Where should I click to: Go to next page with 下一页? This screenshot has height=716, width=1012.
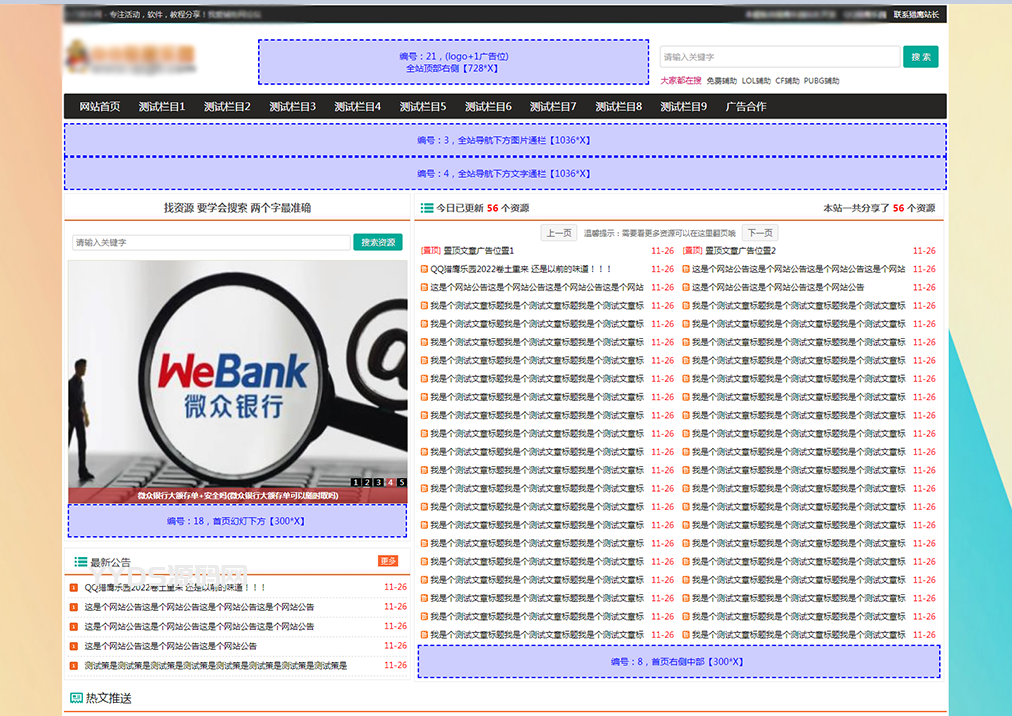point(759,233)
